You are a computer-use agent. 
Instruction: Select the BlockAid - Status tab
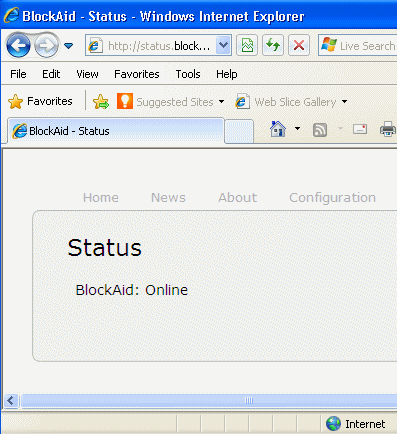pyautogui.click(x=116, y=131)
